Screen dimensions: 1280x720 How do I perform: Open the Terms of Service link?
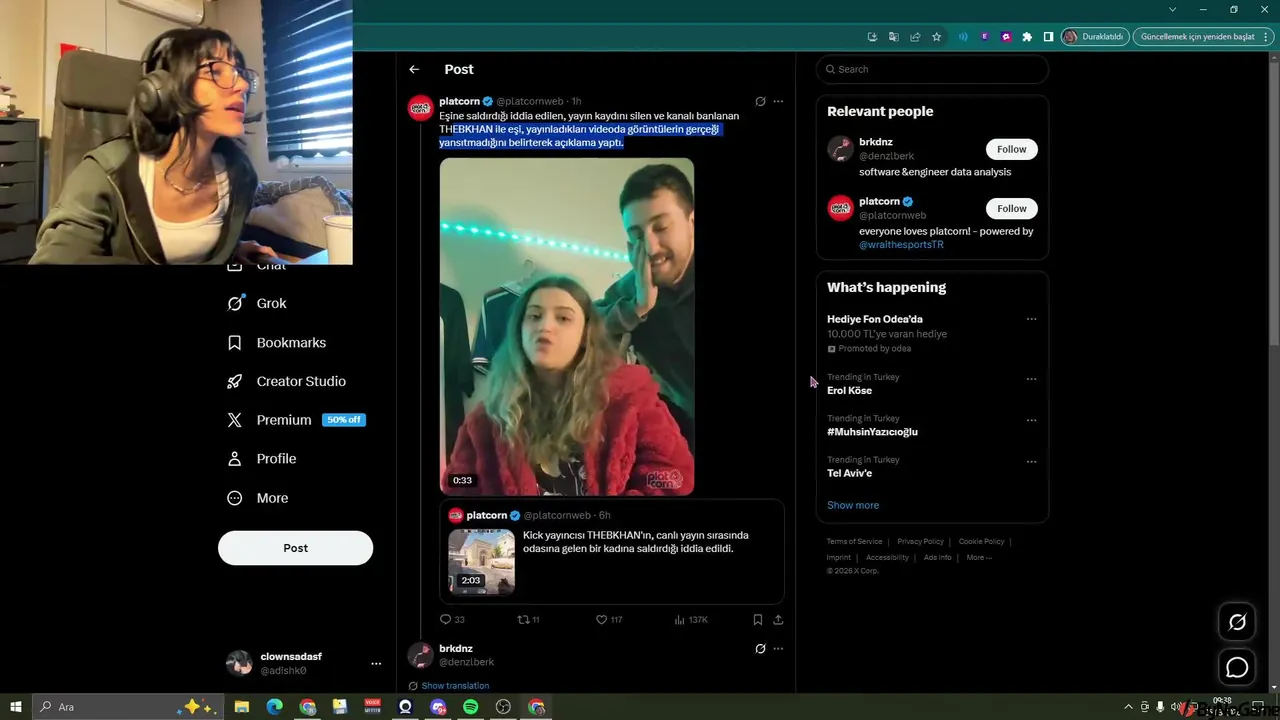click(x=854, y=542)
